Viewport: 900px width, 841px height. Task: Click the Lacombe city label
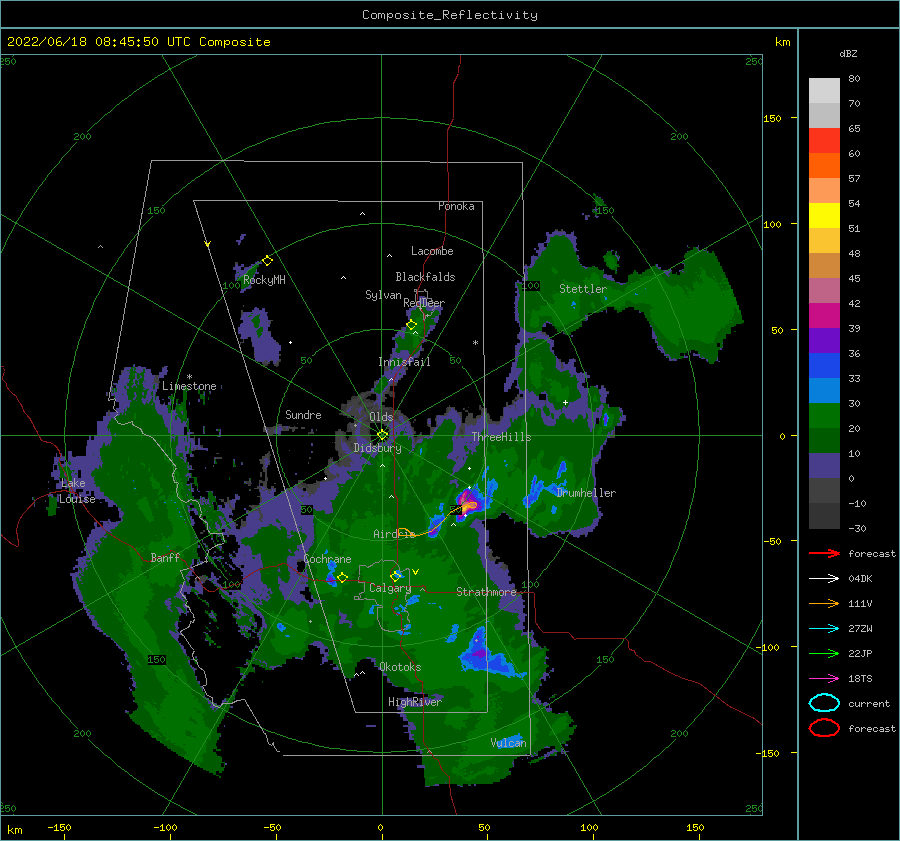click(432, 251)
